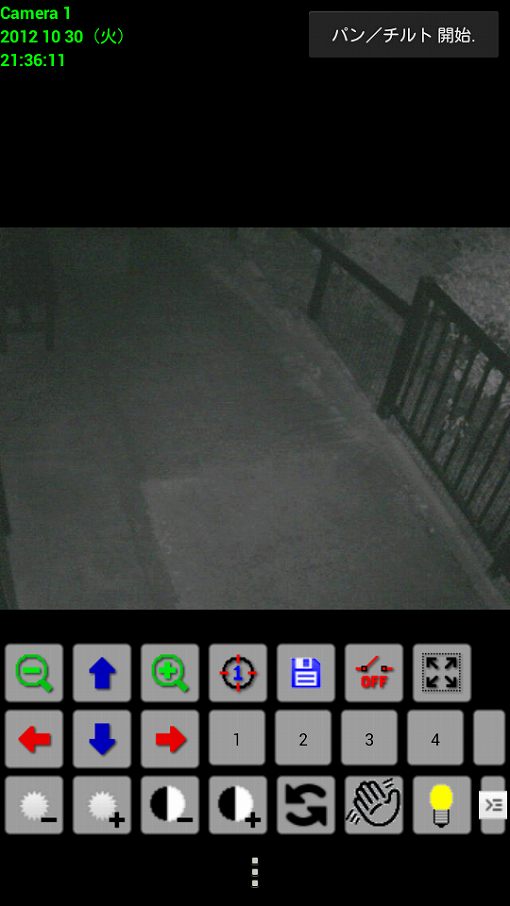Decrease contrast with half-circle minus icon
Viewport: 510px width, 906px height.
point(170,805)
